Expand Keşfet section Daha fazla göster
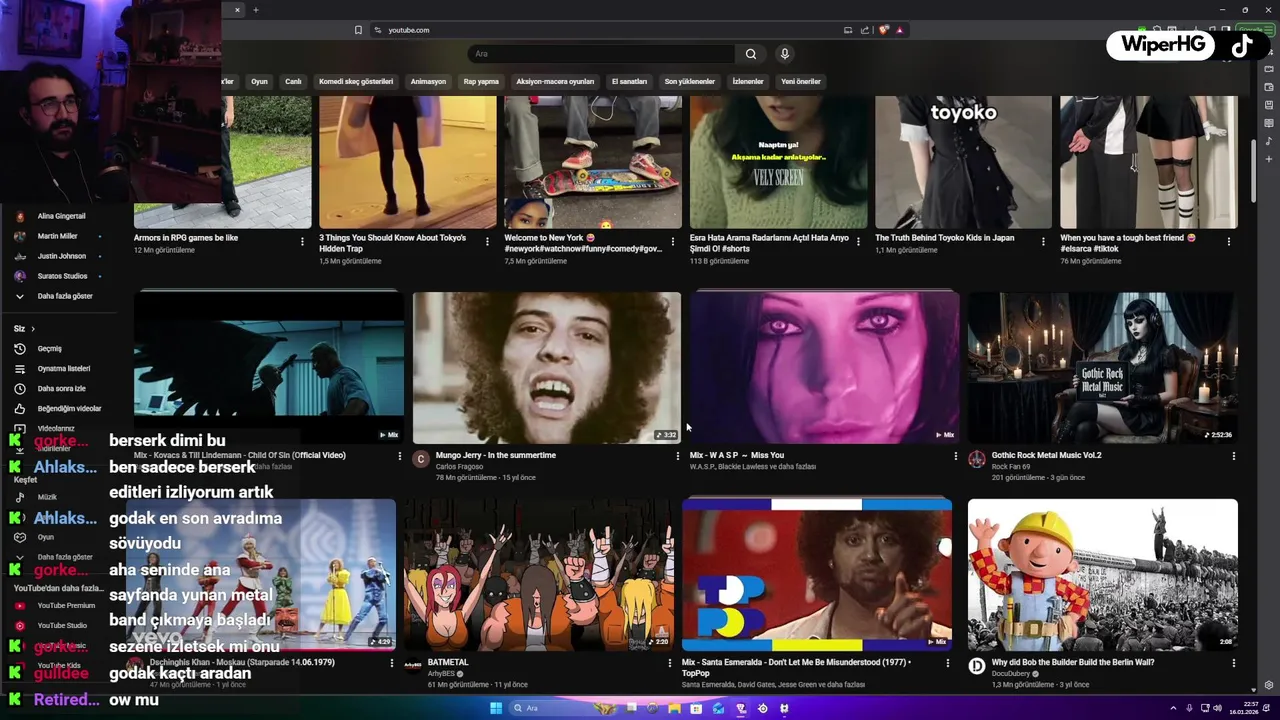This screenshot has width=1280, height=720. (64, 557)
